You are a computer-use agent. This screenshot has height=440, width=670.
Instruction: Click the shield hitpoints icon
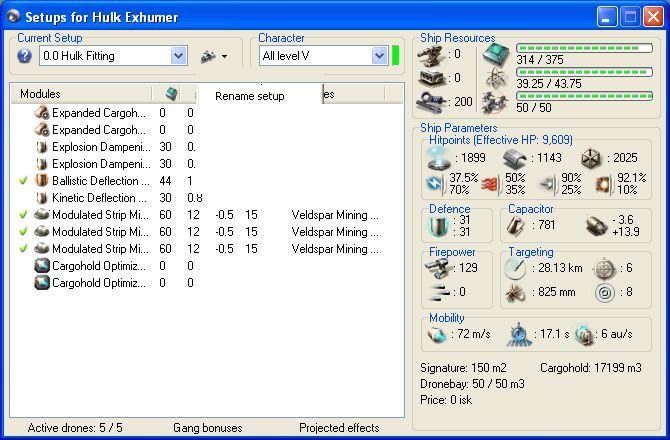pyautogui.click(x=439, y=158)
